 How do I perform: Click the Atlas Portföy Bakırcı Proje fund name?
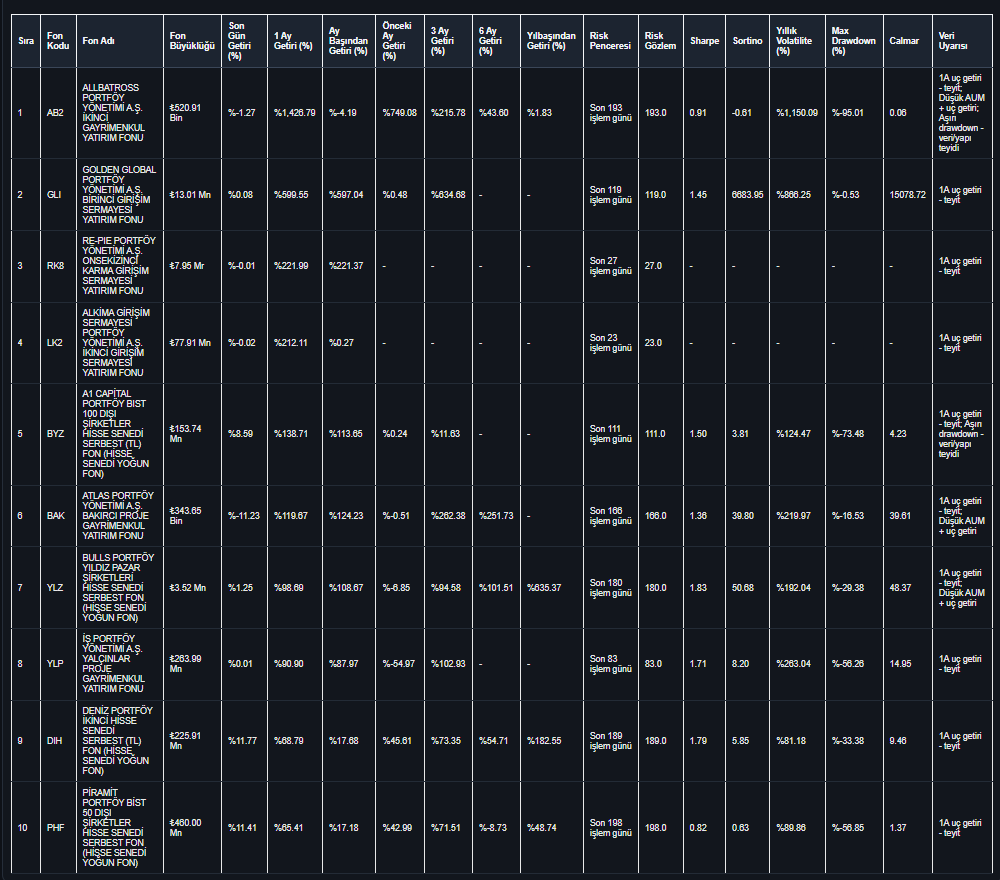tap(118, 516)
